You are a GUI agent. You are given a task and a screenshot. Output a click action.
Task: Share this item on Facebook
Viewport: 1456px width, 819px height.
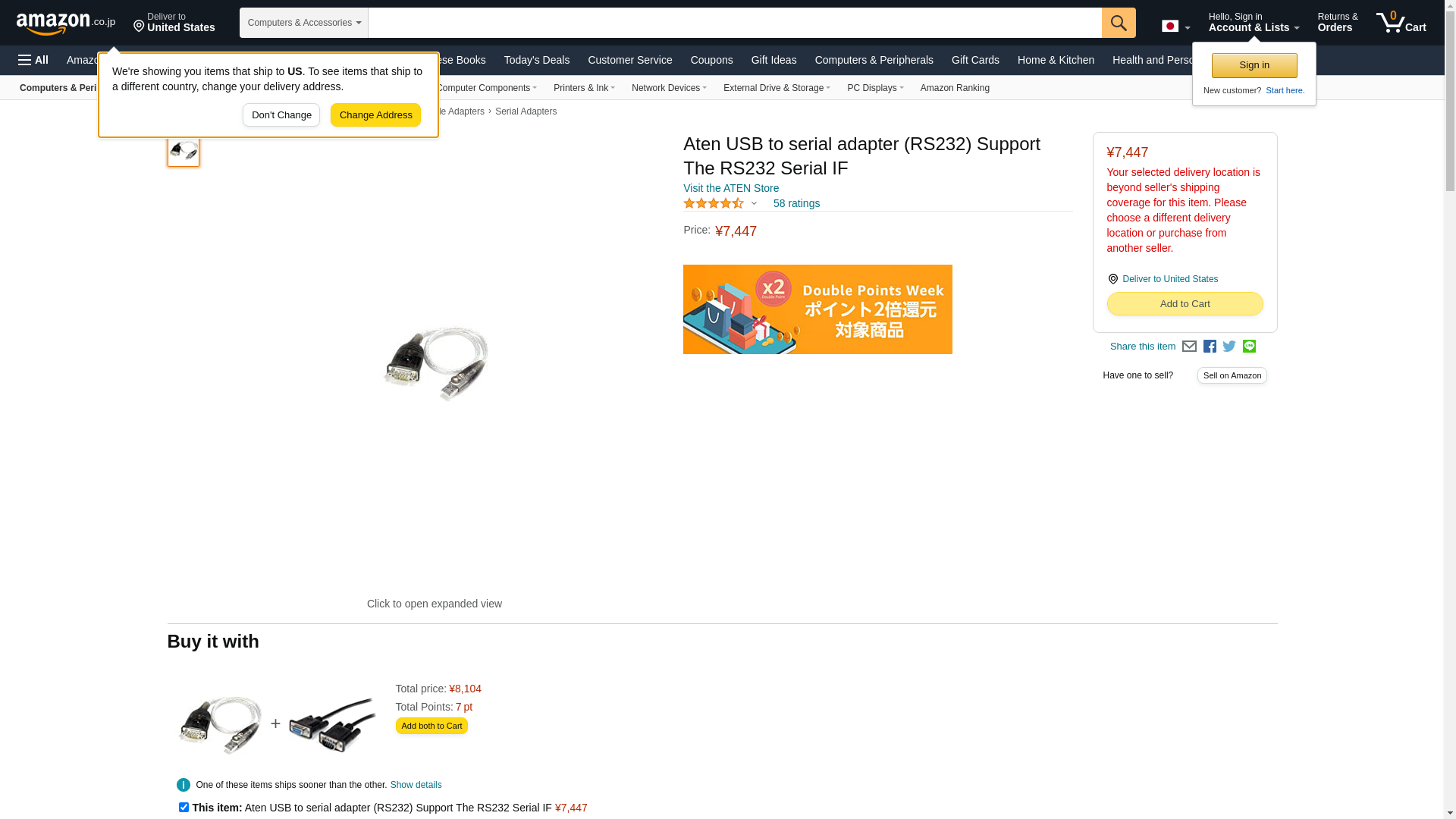1210,347
